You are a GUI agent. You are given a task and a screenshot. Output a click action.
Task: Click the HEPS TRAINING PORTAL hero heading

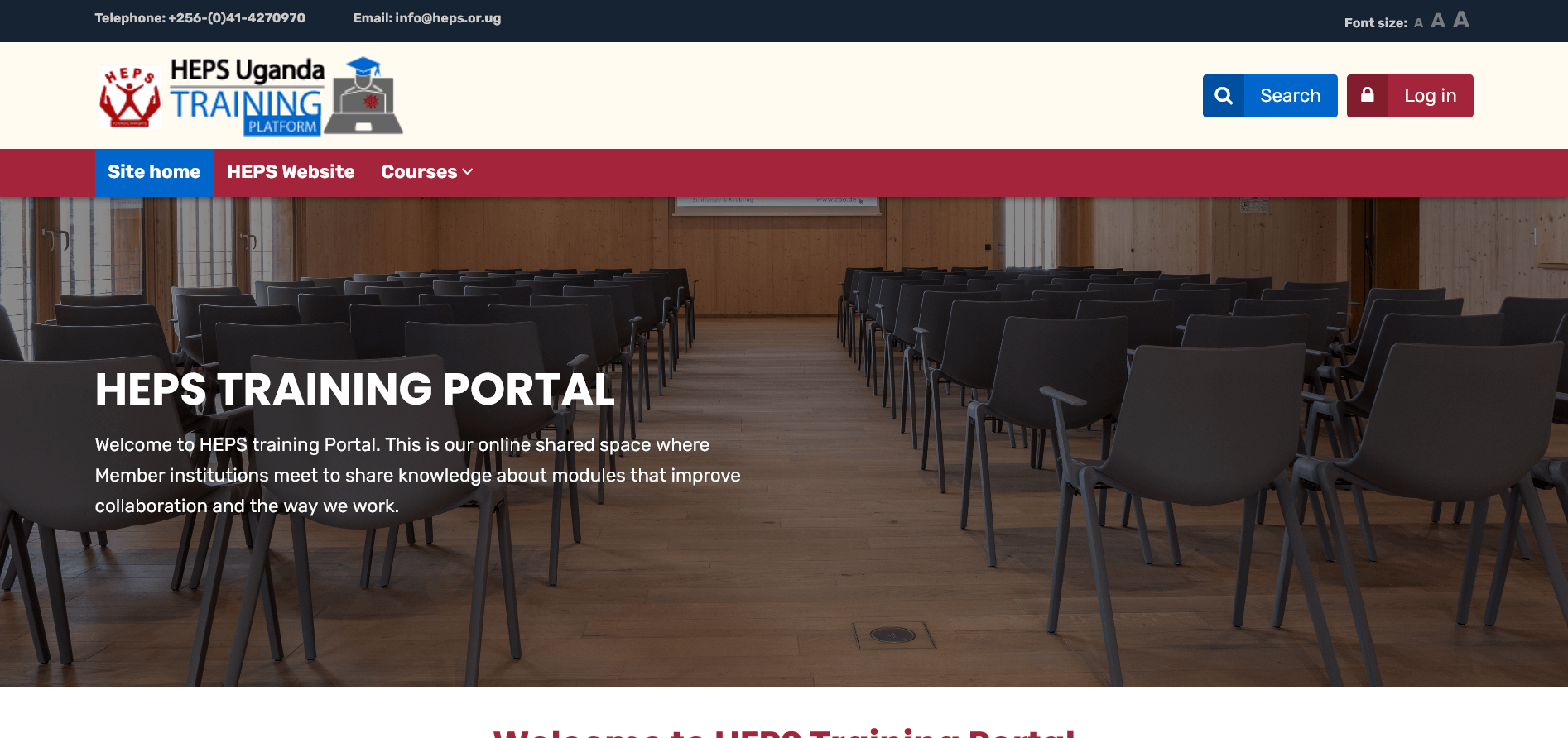pos(355,389)
